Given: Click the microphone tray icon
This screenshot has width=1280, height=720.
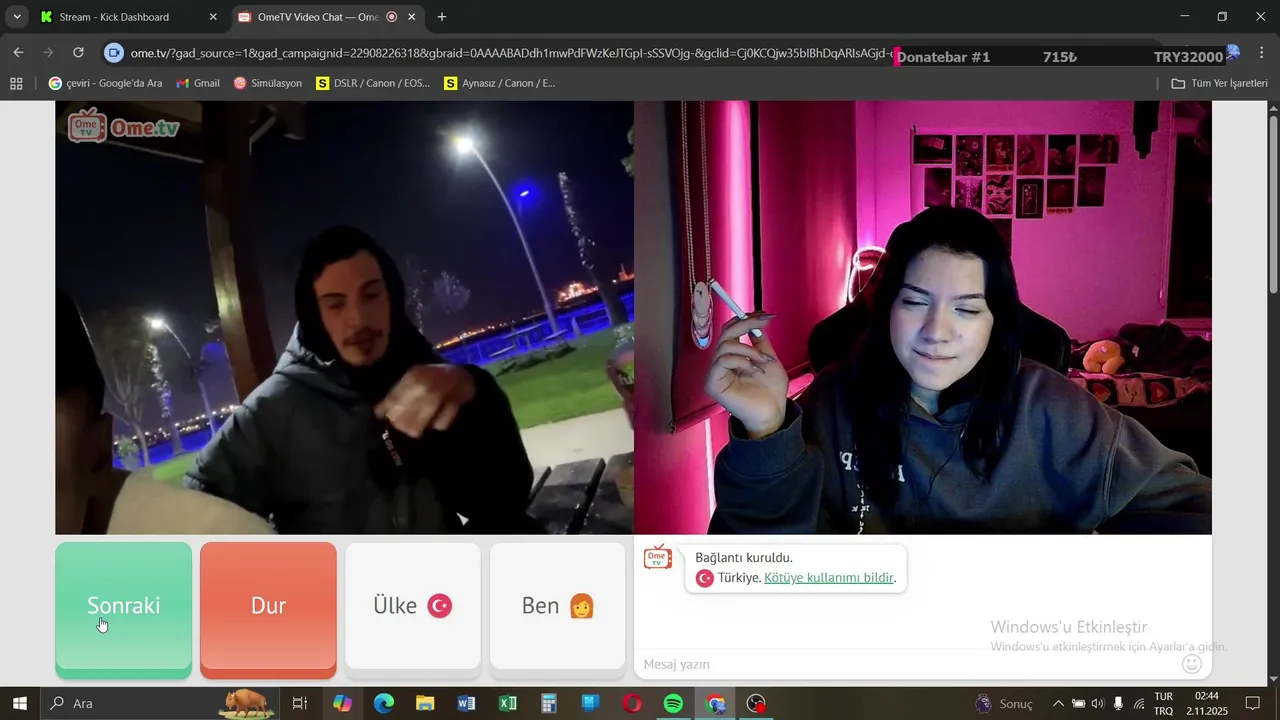Looking at the screenshot, I should (x=1118, y=703).
